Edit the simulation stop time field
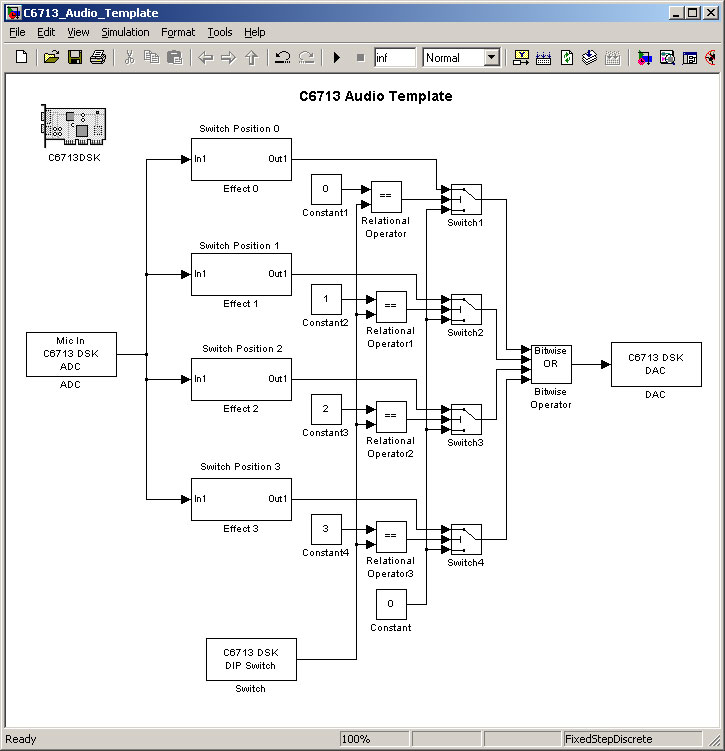725x751 pixels. click(395, 58)
